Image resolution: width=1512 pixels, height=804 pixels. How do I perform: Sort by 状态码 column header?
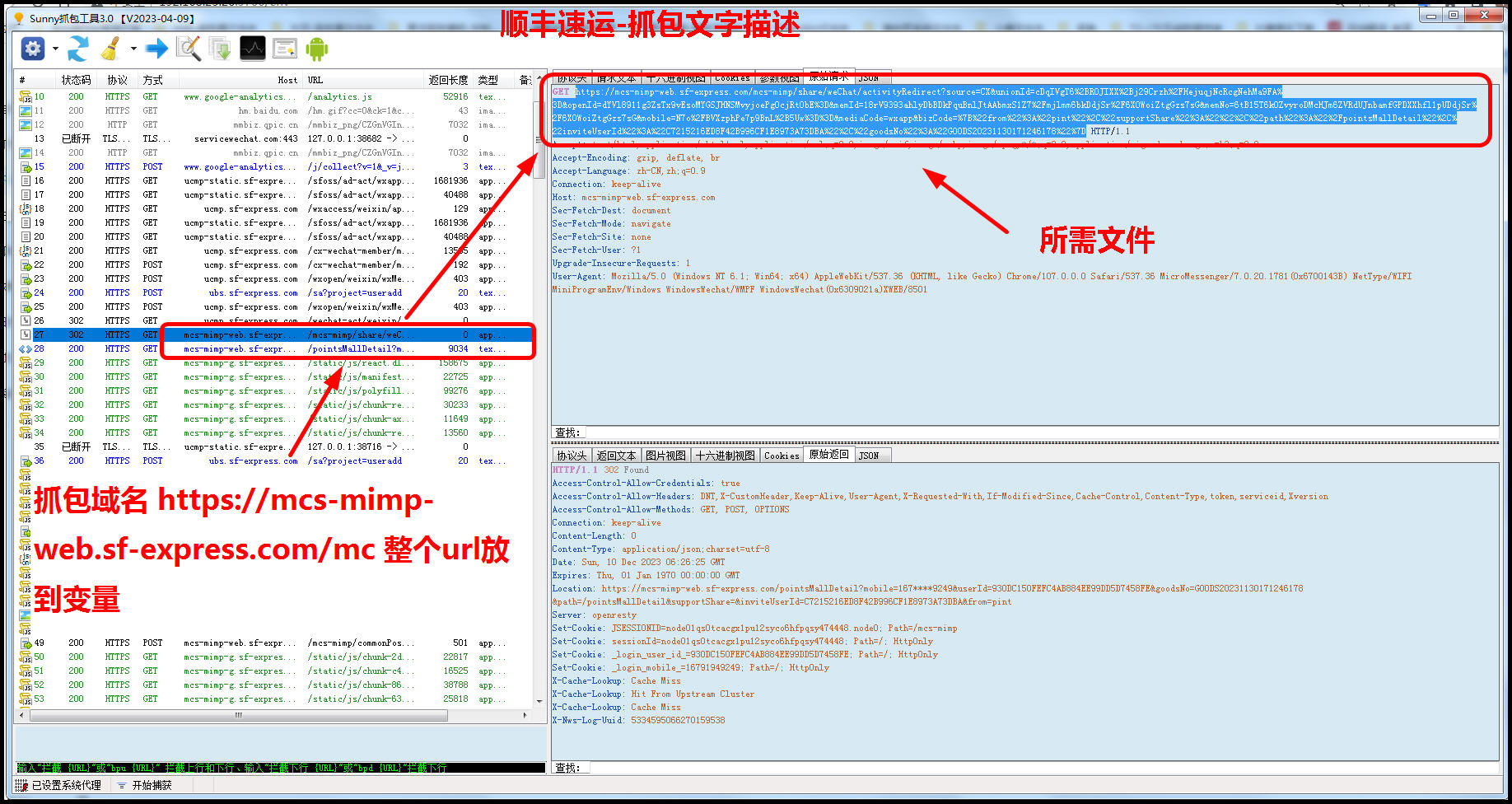click(76, 80)
